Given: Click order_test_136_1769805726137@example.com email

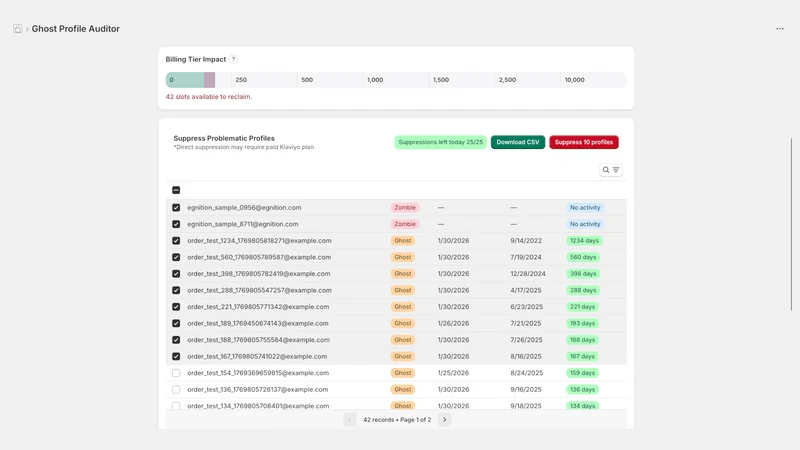Looking at the screenshot, I should pos(258,389).
